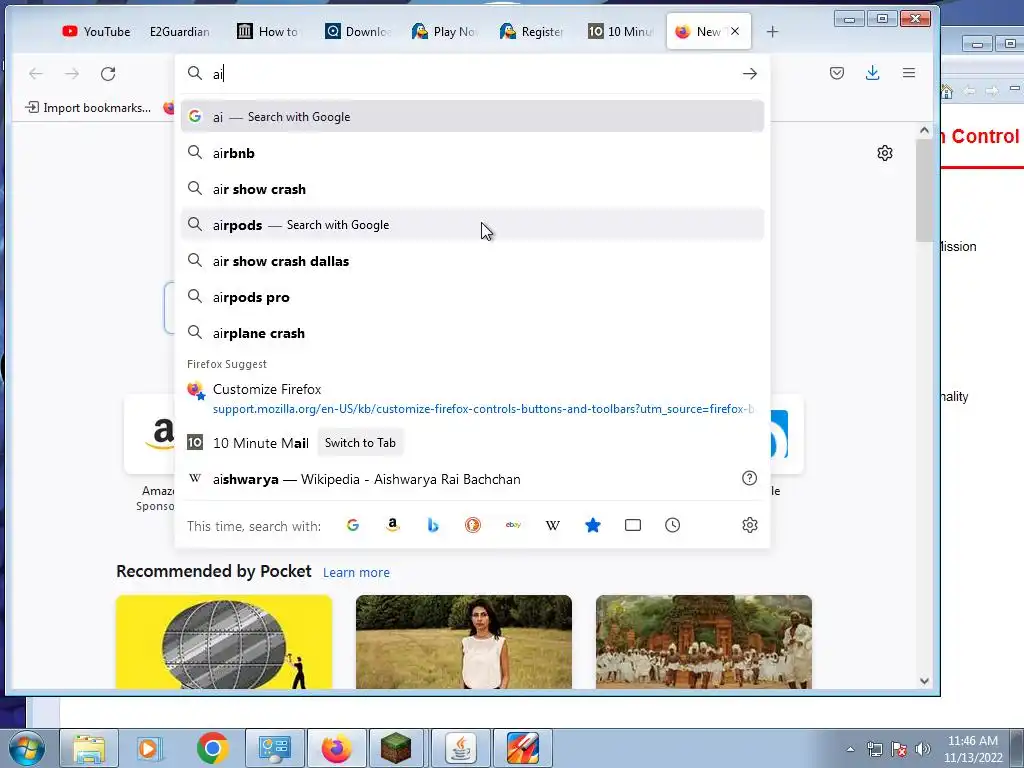Open the yellow globe Pocket story thumbnail

tap(224, 641)
